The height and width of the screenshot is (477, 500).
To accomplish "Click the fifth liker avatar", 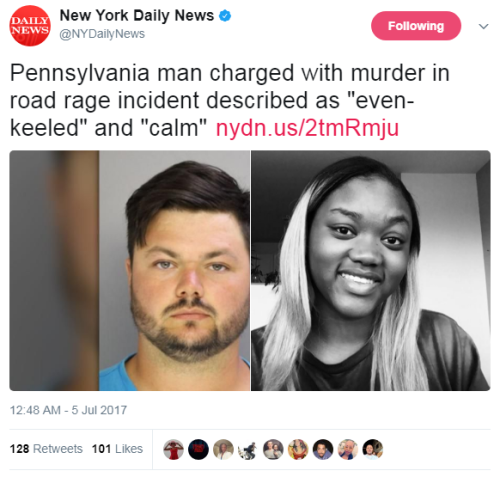I will point(273,449).
